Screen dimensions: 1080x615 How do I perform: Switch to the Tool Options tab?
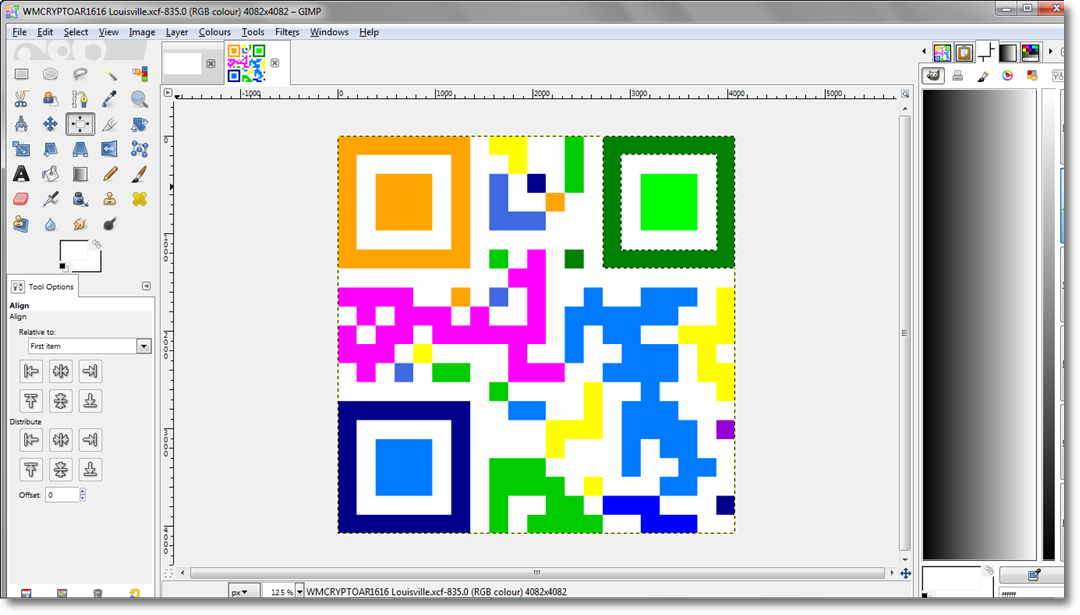[x=43, y=286]
